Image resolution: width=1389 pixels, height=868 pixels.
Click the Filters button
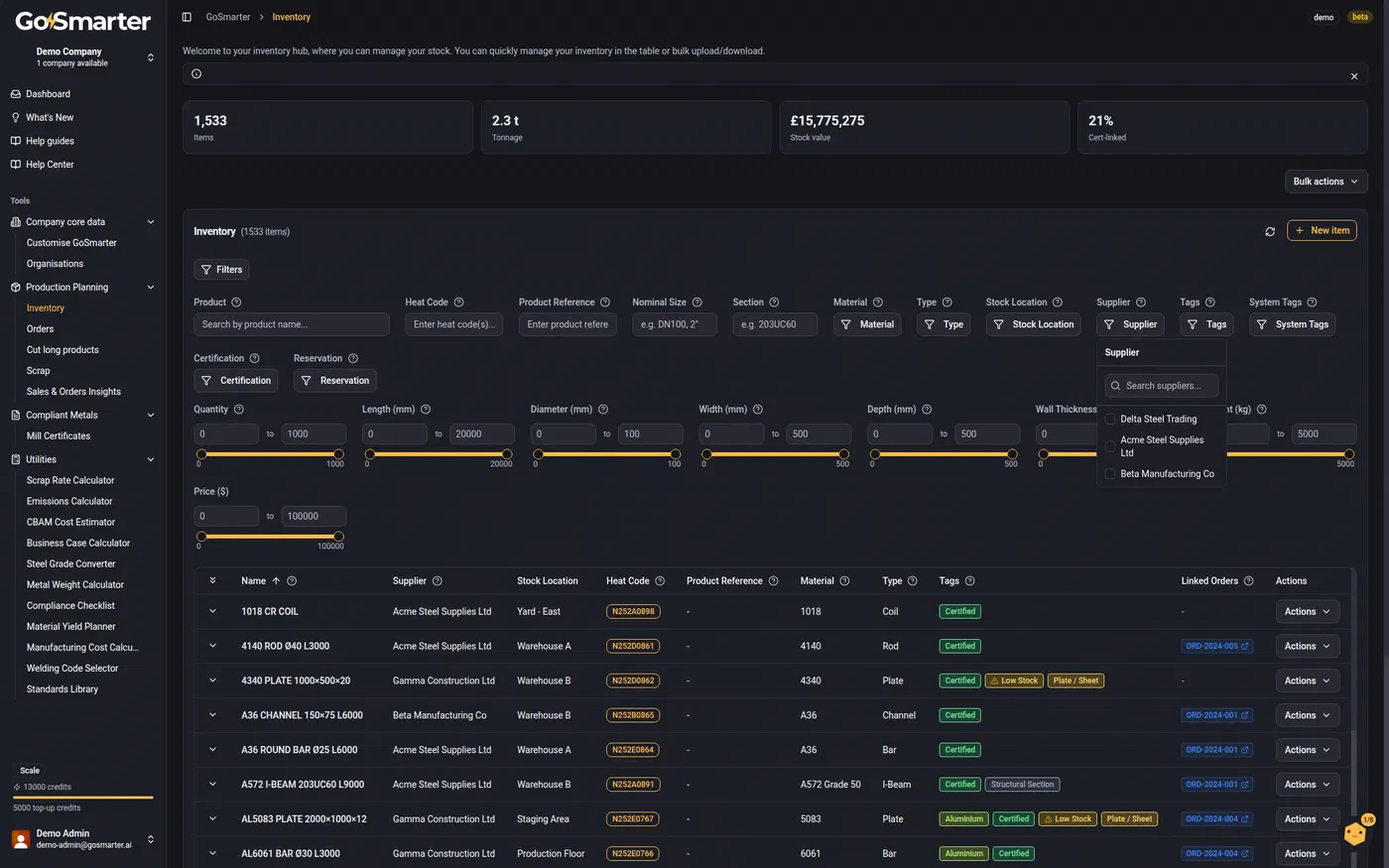tap(221, 270)
